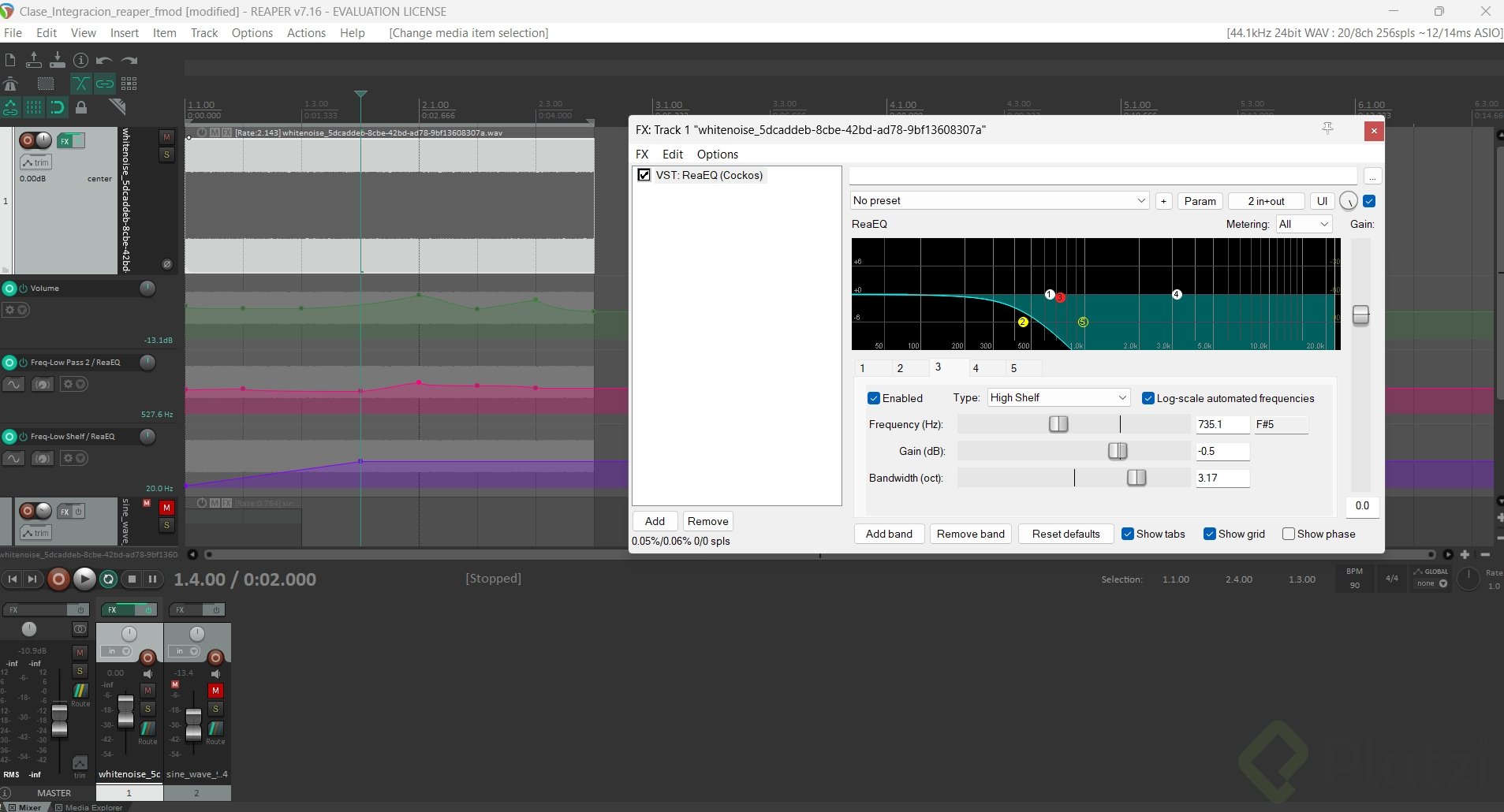Toggle the metronome icon in toolbar
This screenshot has height=812, width=1504.
10,84
